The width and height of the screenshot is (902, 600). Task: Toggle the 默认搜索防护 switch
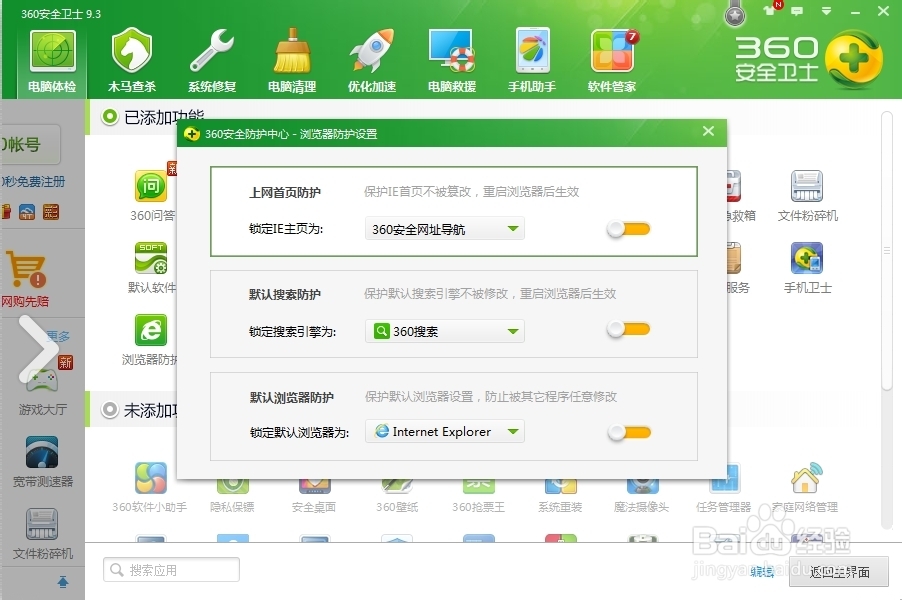tap(629, 330)
